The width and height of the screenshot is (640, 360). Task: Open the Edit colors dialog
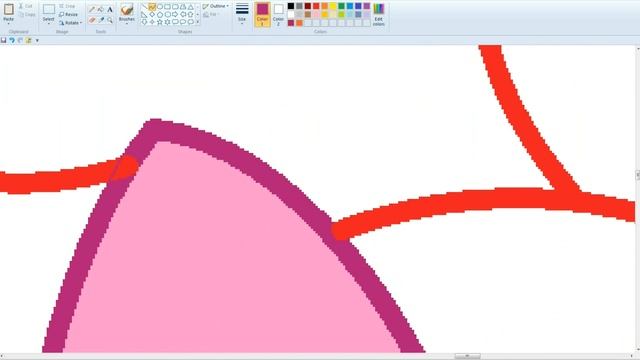[x=378, y=14]
